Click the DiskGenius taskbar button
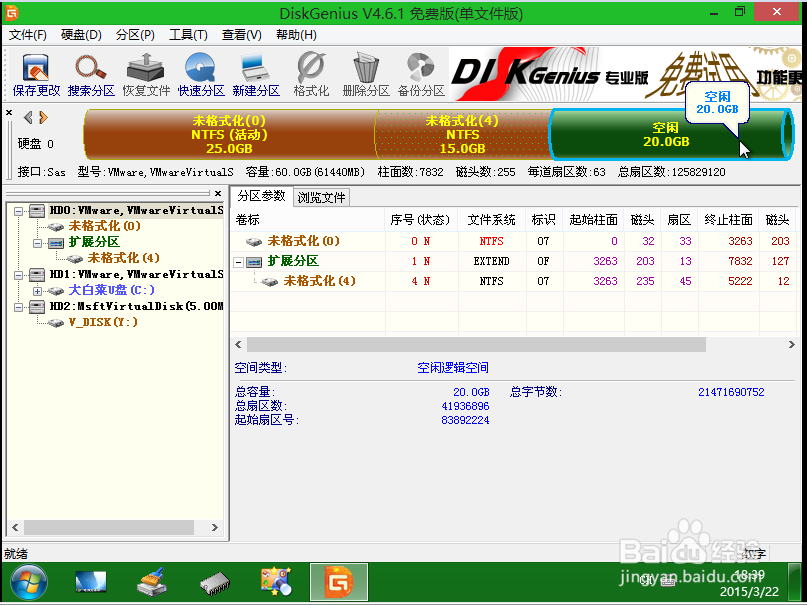The height and width of the screenshot is (605, 807). tap(339, 582)
